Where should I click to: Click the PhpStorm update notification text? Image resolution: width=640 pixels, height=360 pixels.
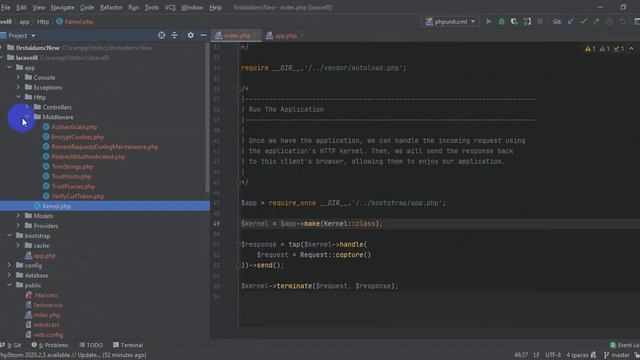coord(73,355)
